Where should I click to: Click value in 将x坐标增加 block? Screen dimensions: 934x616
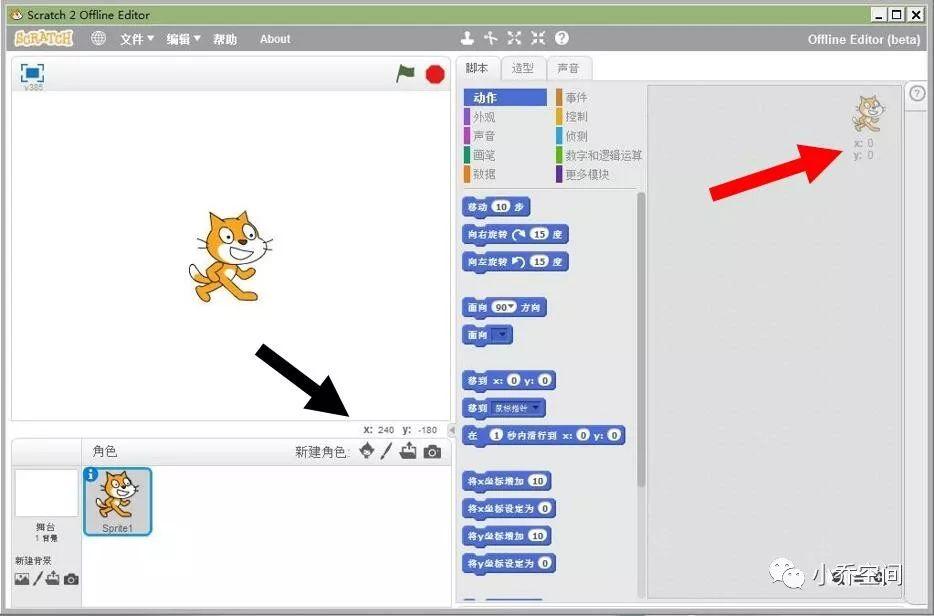coord(537,481)
